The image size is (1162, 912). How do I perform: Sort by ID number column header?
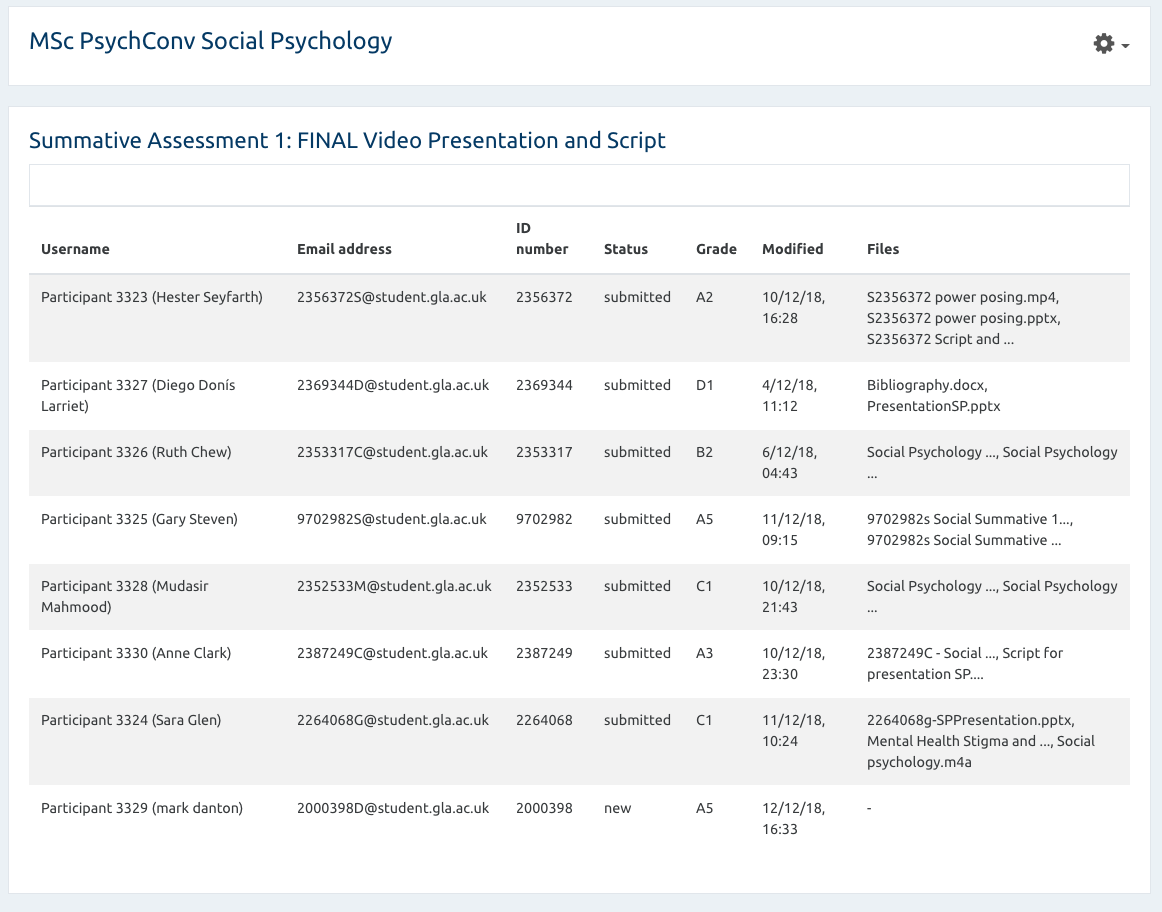pyautogui.click(x=542, y=239)
